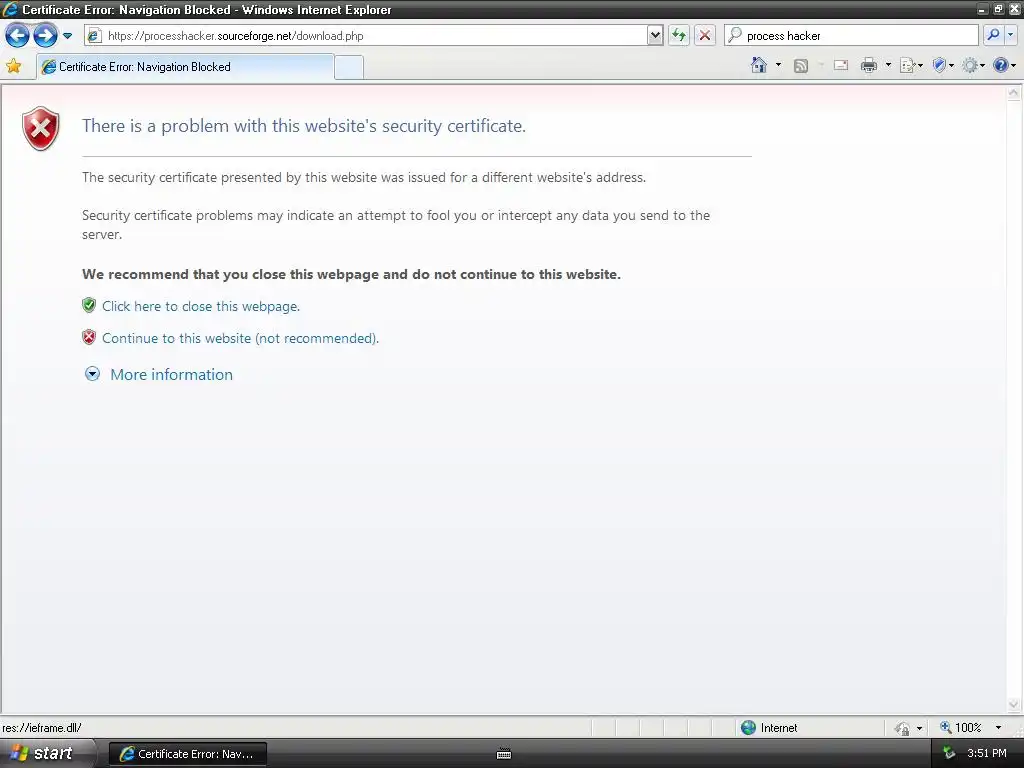Click the Print icon
1024x768 pixels.
(x=869, y=65)
